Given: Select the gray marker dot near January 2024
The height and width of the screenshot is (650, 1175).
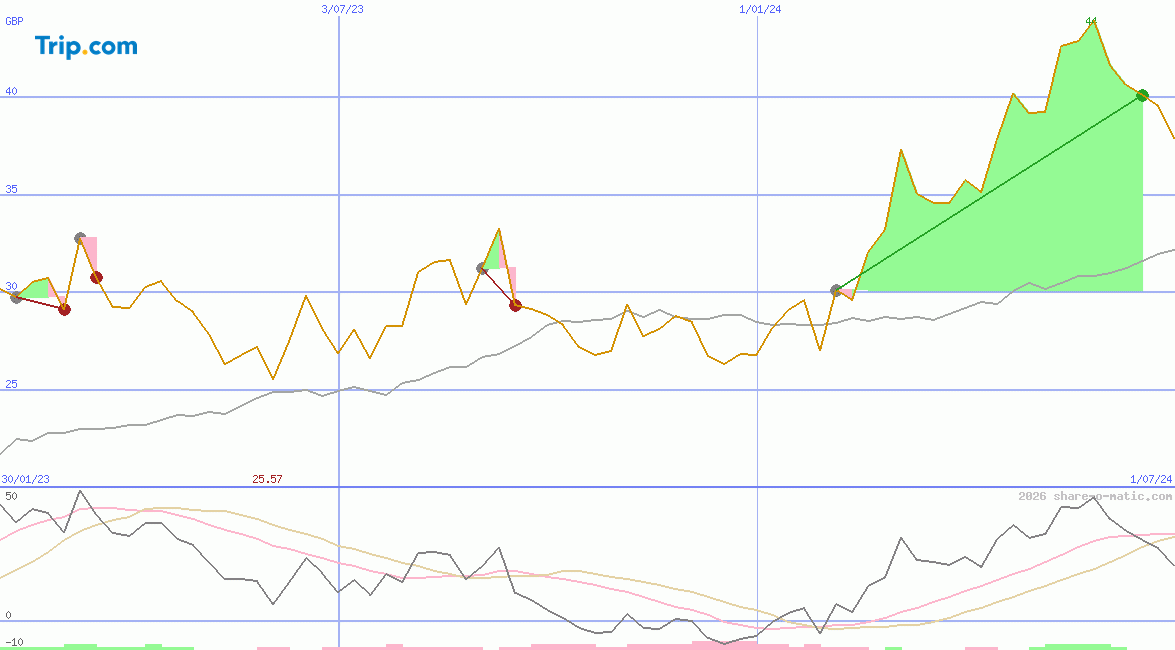Looking at the screenshot, I should point(836,290).
